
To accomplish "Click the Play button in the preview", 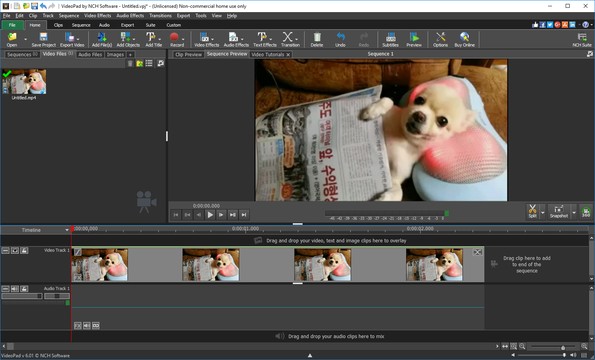I will (x=210, y=215).
